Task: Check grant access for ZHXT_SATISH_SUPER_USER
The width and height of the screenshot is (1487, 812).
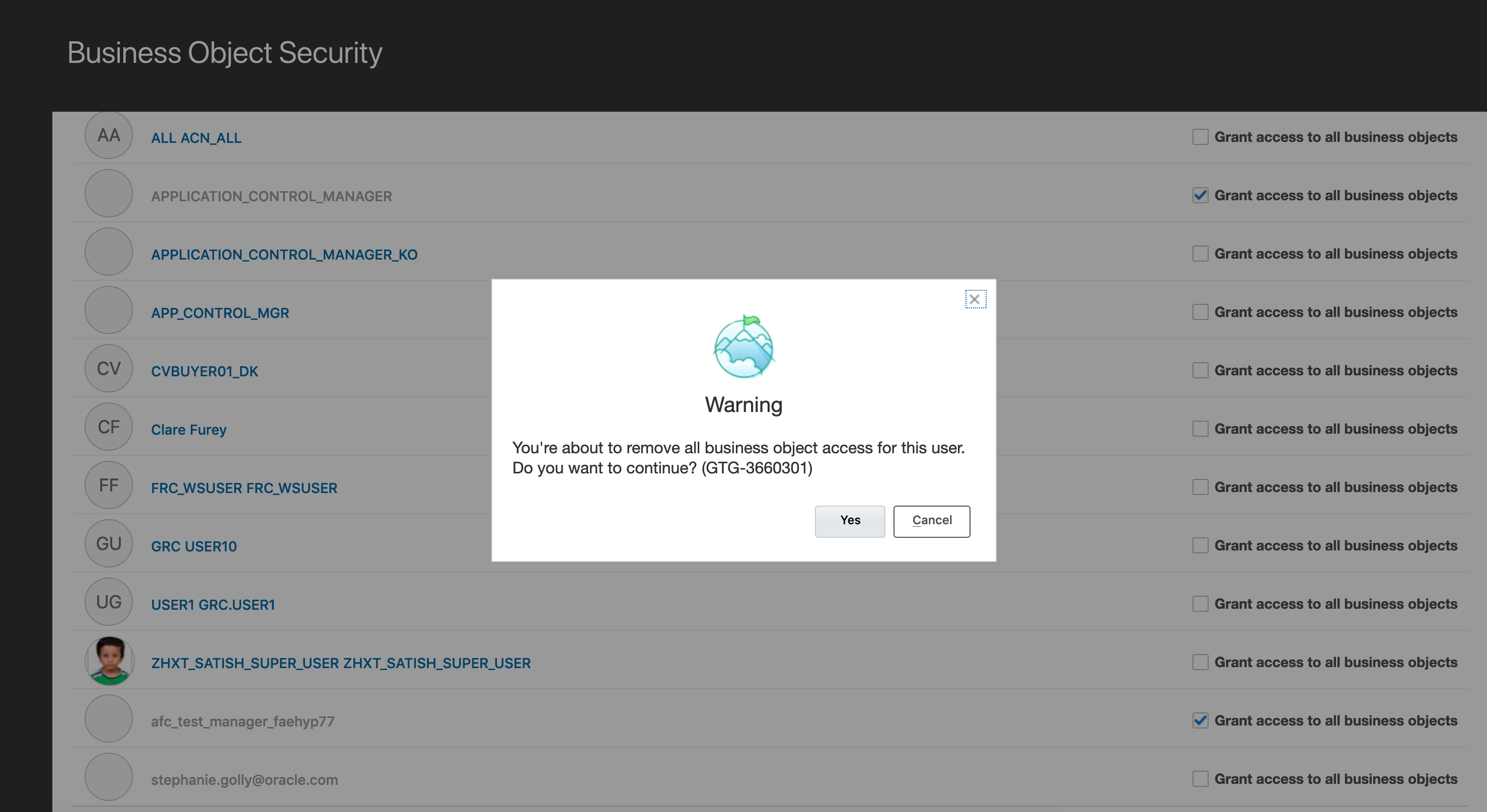Action: pyautogui.click(x=1200, y=662)
